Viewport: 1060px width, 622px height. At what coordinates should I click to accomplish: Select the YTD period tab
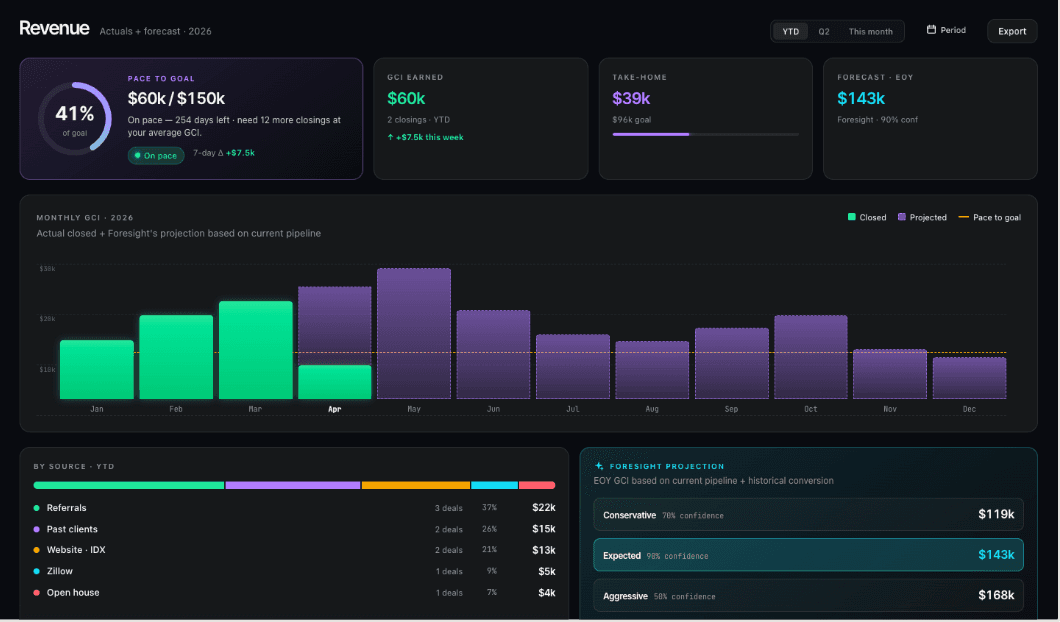coord(790,32)
